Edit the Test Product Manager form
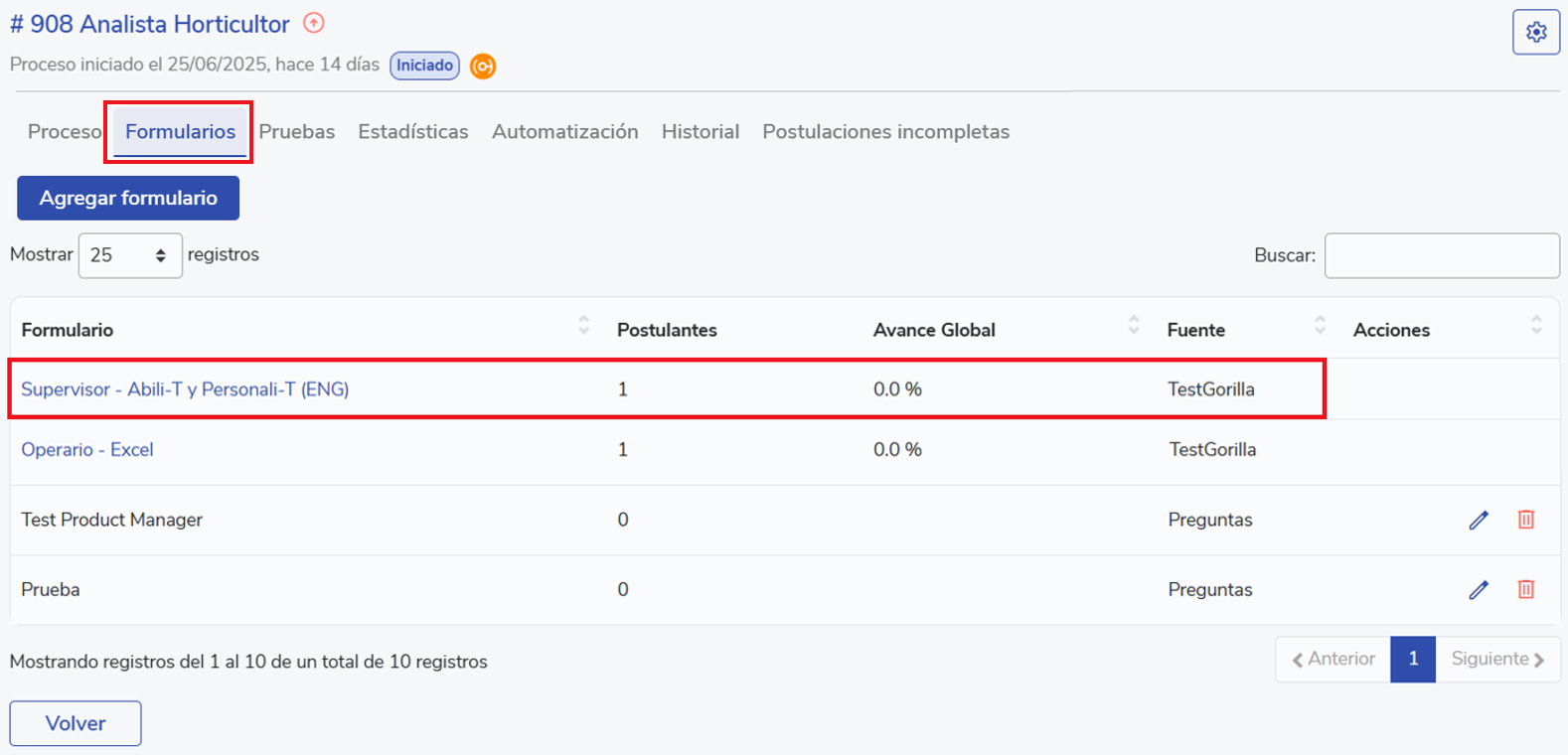Image resolution: width=1568 pixels, height=755 pixels. (1479, 520)
